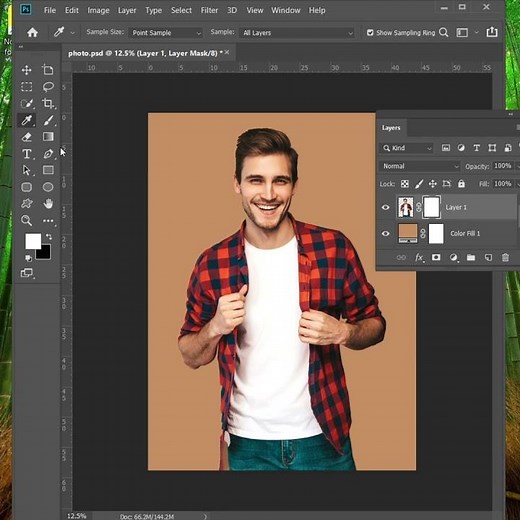Toggle adjustment layer filter icon
The height and width of the screenshot is (520, 520).
pyautogui.click(x=461, y=148)
